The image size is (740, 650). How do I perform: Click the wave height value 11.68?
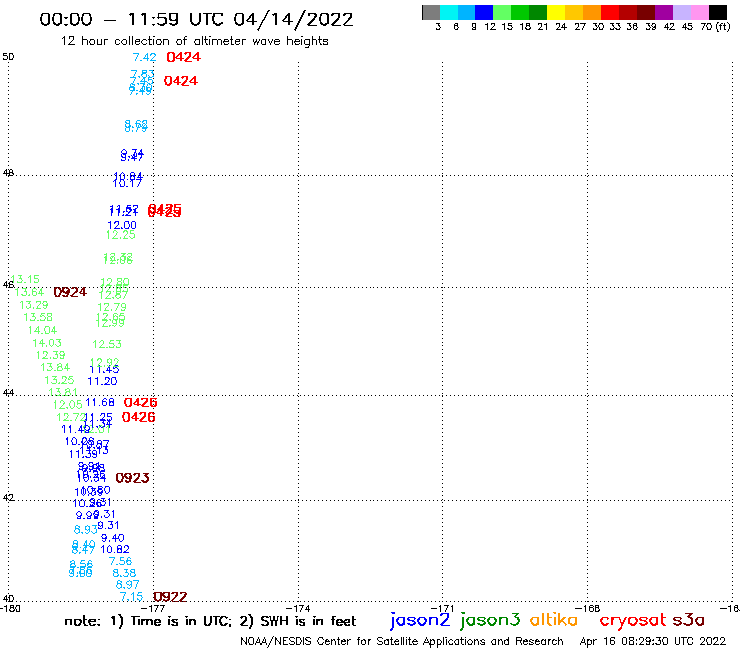pyautogui.click(x=100, y=402)
